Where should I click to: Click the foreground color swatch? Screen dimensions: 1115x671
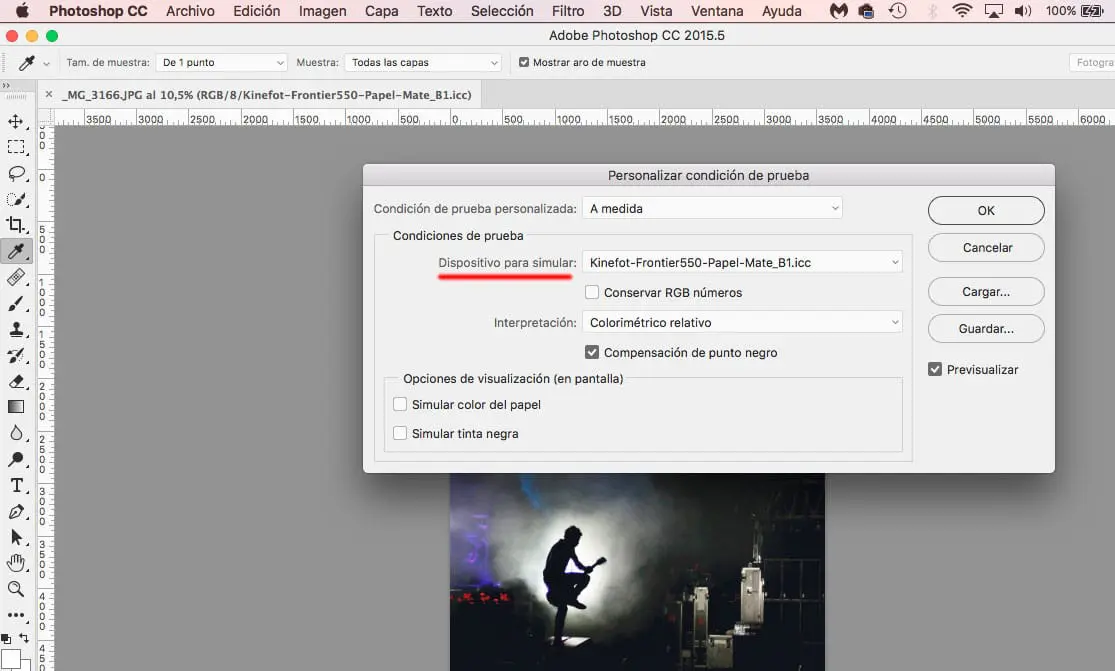(10, 660)
